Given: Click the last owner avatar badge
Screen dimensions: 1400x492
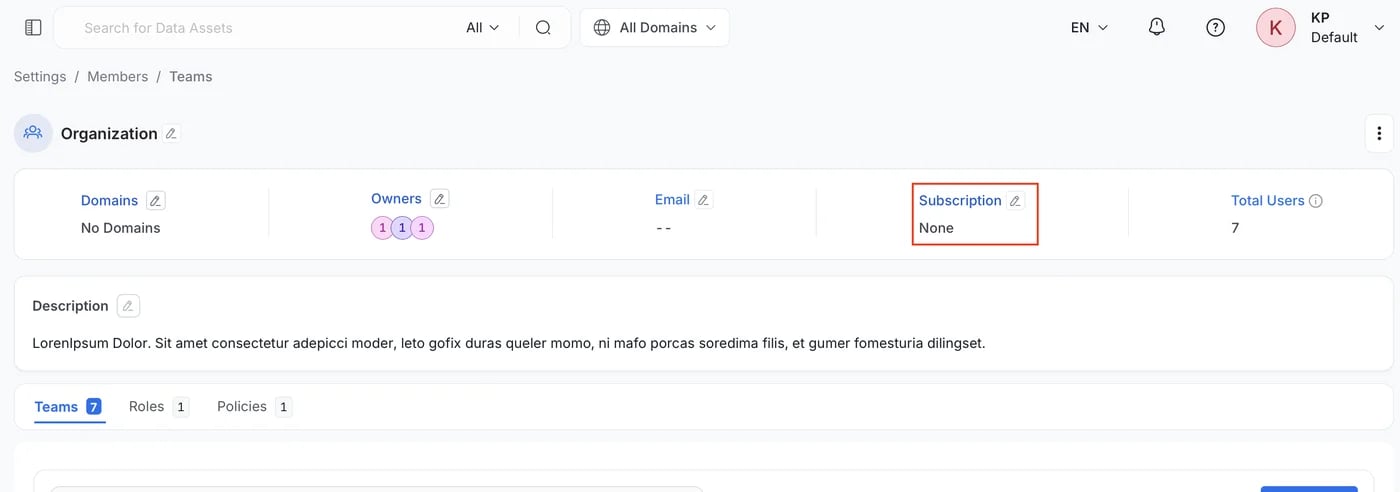Looking at the screenshot, I should tap(422, 228).
